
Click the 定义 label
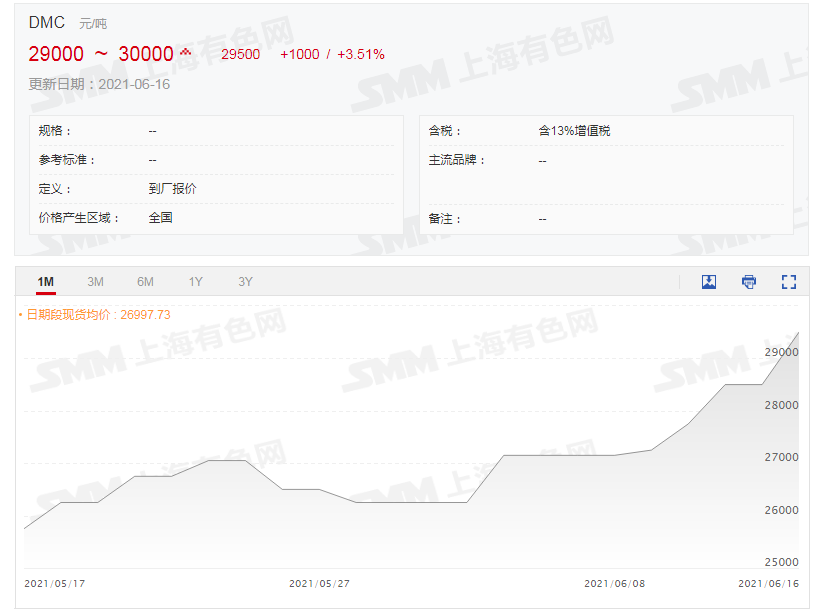pos(55,189)
